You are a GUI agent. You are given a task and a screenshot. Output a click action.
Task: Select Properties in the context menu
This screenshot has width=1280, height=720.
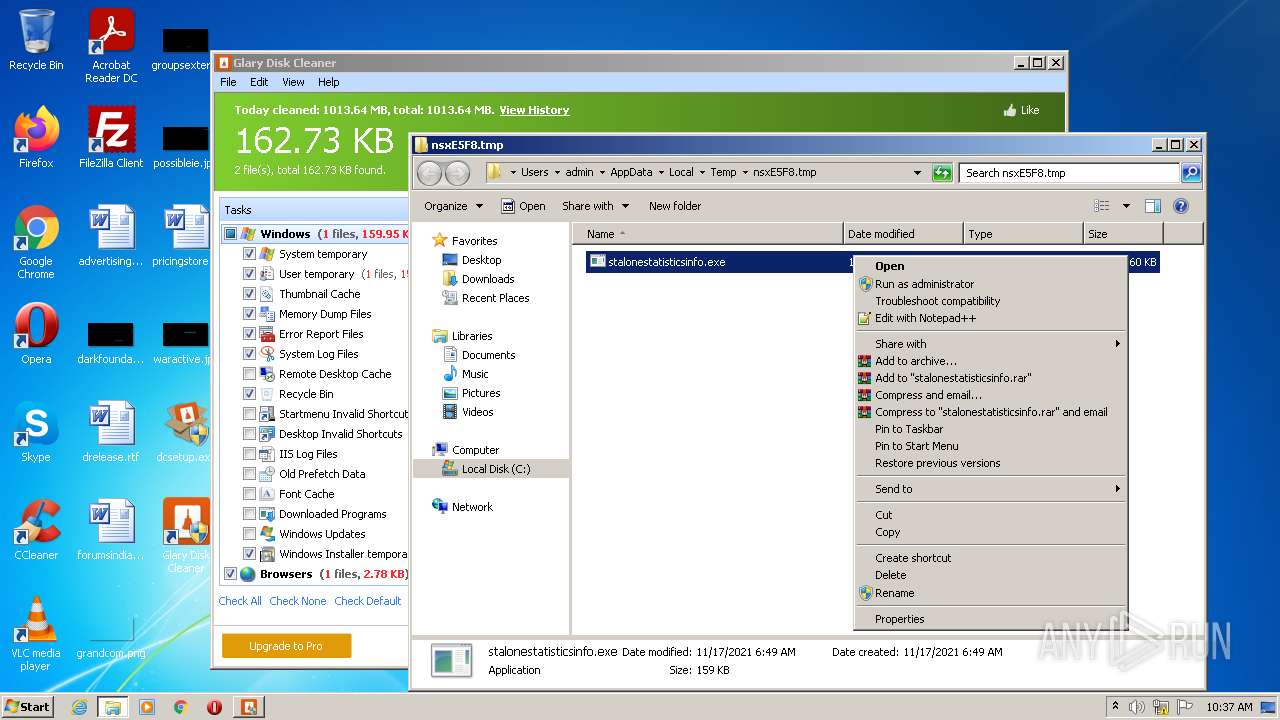[990, 619]
